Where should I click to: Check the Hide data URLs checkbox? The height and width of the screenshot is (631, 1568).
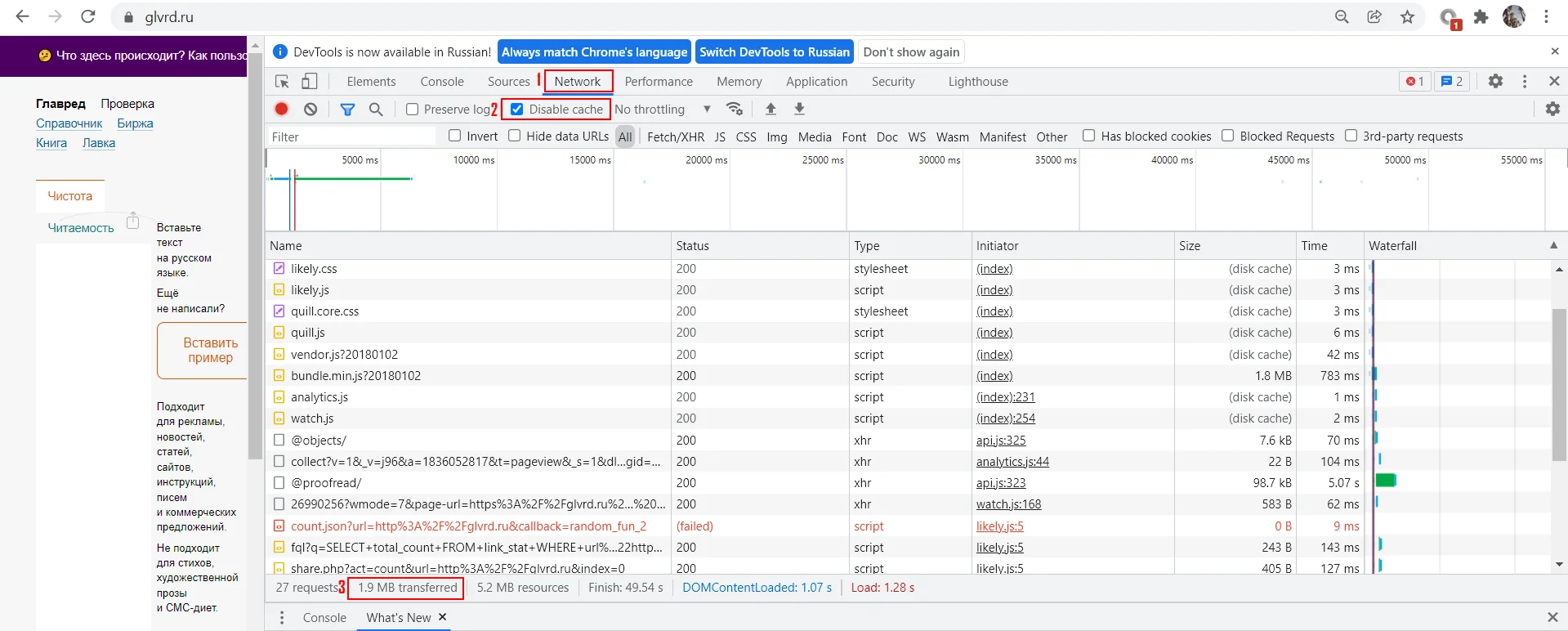(x=515, y=136)
